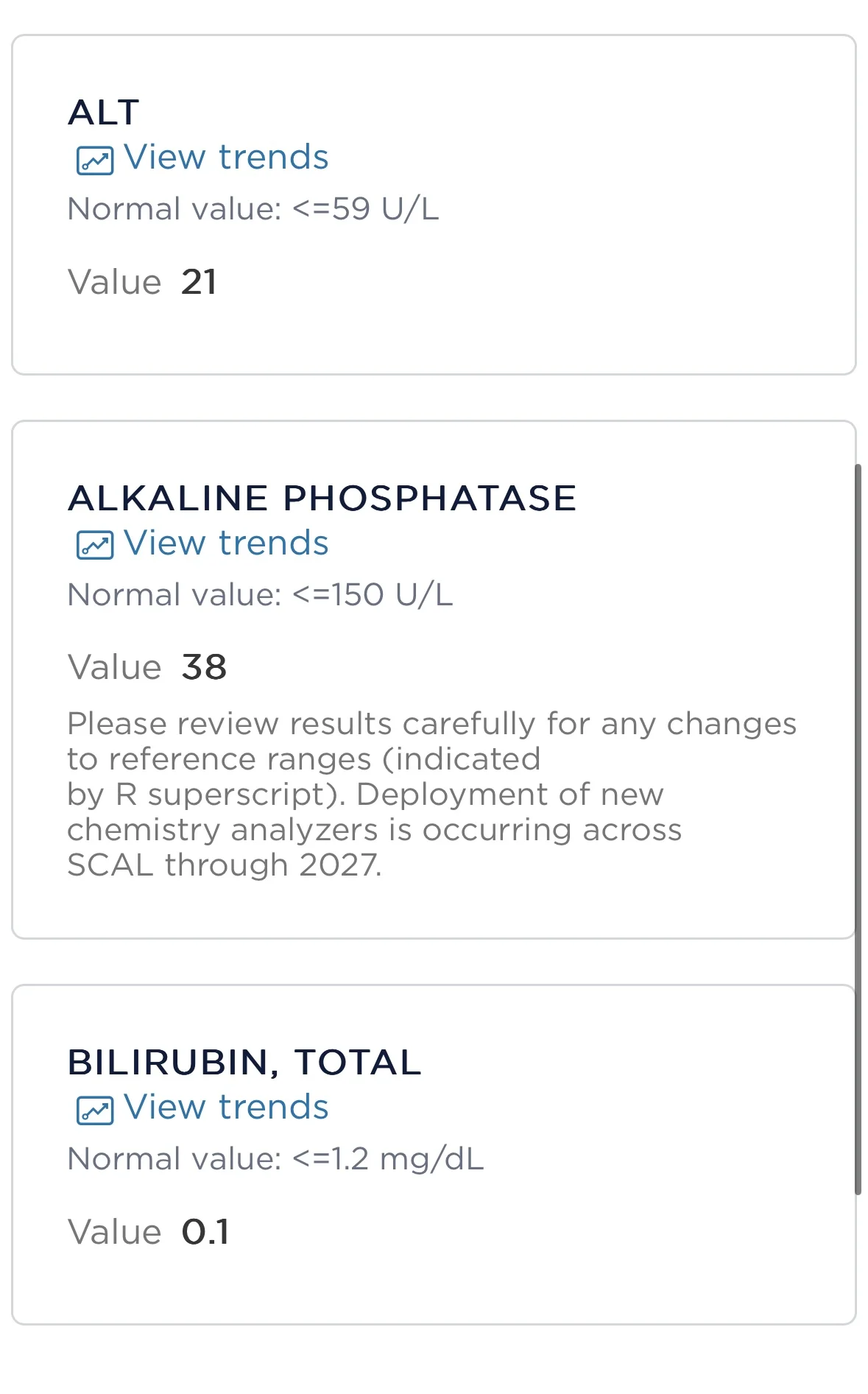
Task: Click the ALT result value 21
Action: click(x=199, y=282)
